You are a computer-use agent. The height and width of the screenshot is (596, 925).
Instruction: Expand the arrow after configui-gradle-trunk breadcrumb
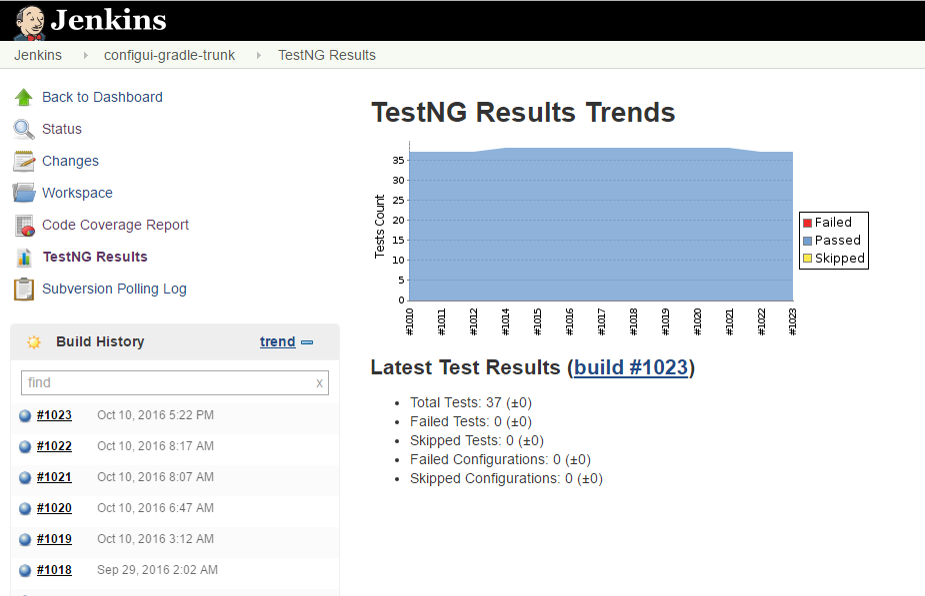(x=258, y=55)
